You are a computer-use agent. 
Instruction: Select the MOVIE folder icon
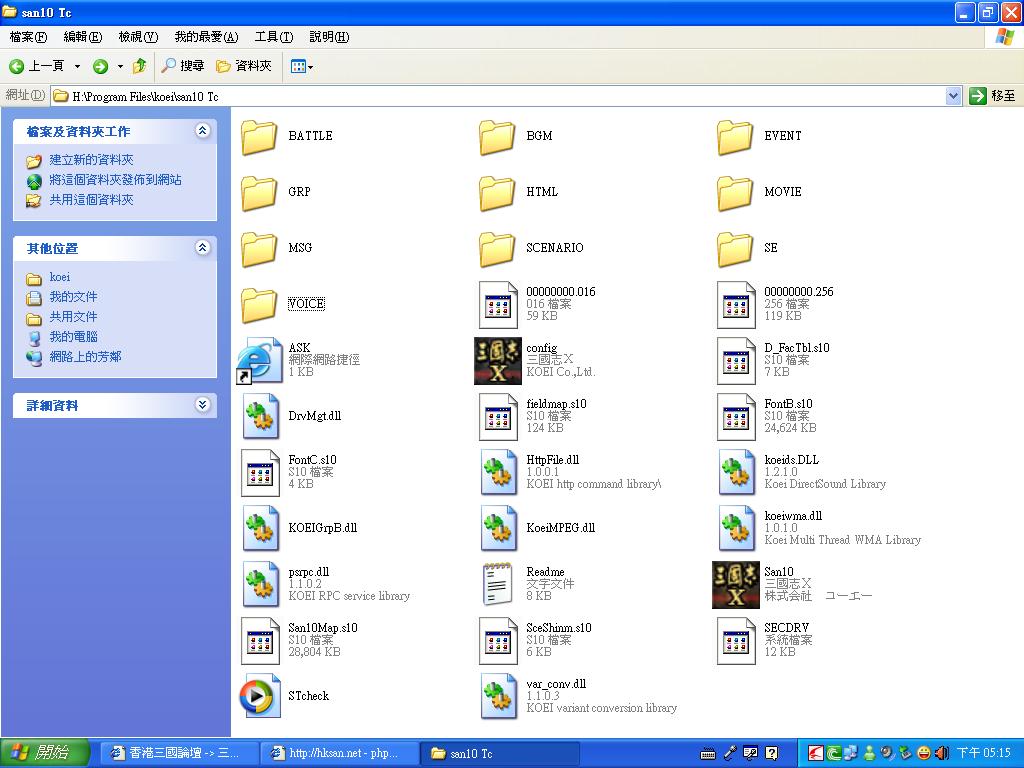735,193
